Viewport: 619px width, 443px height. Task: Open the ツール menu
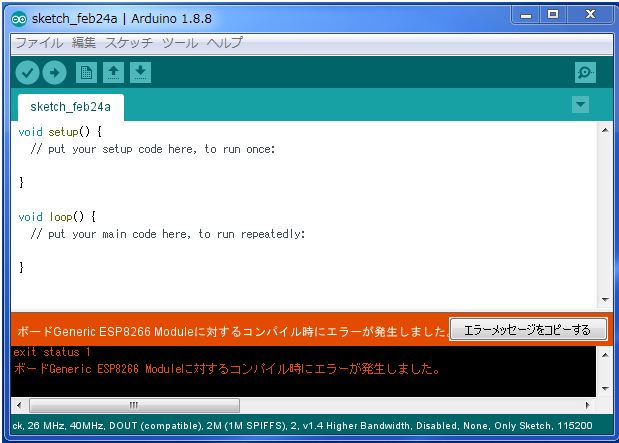point(180,43)
